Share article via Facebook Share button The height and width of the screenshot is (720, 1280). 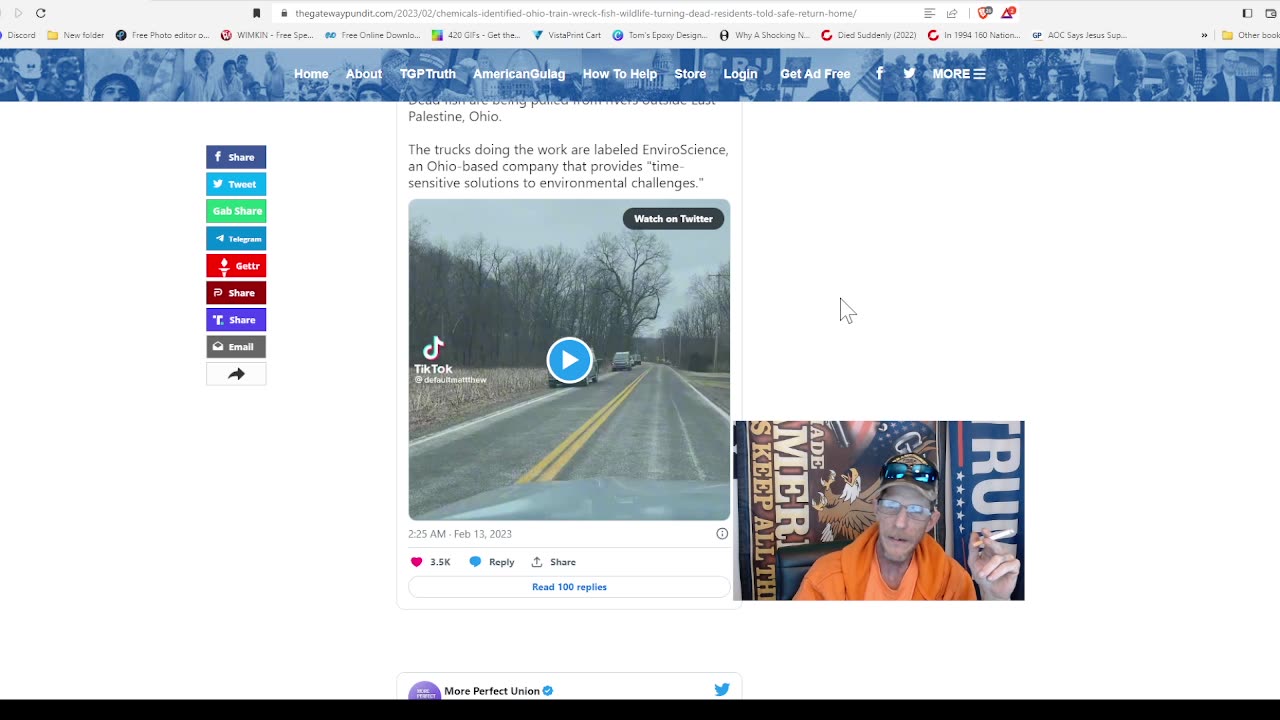click(236, 157)
